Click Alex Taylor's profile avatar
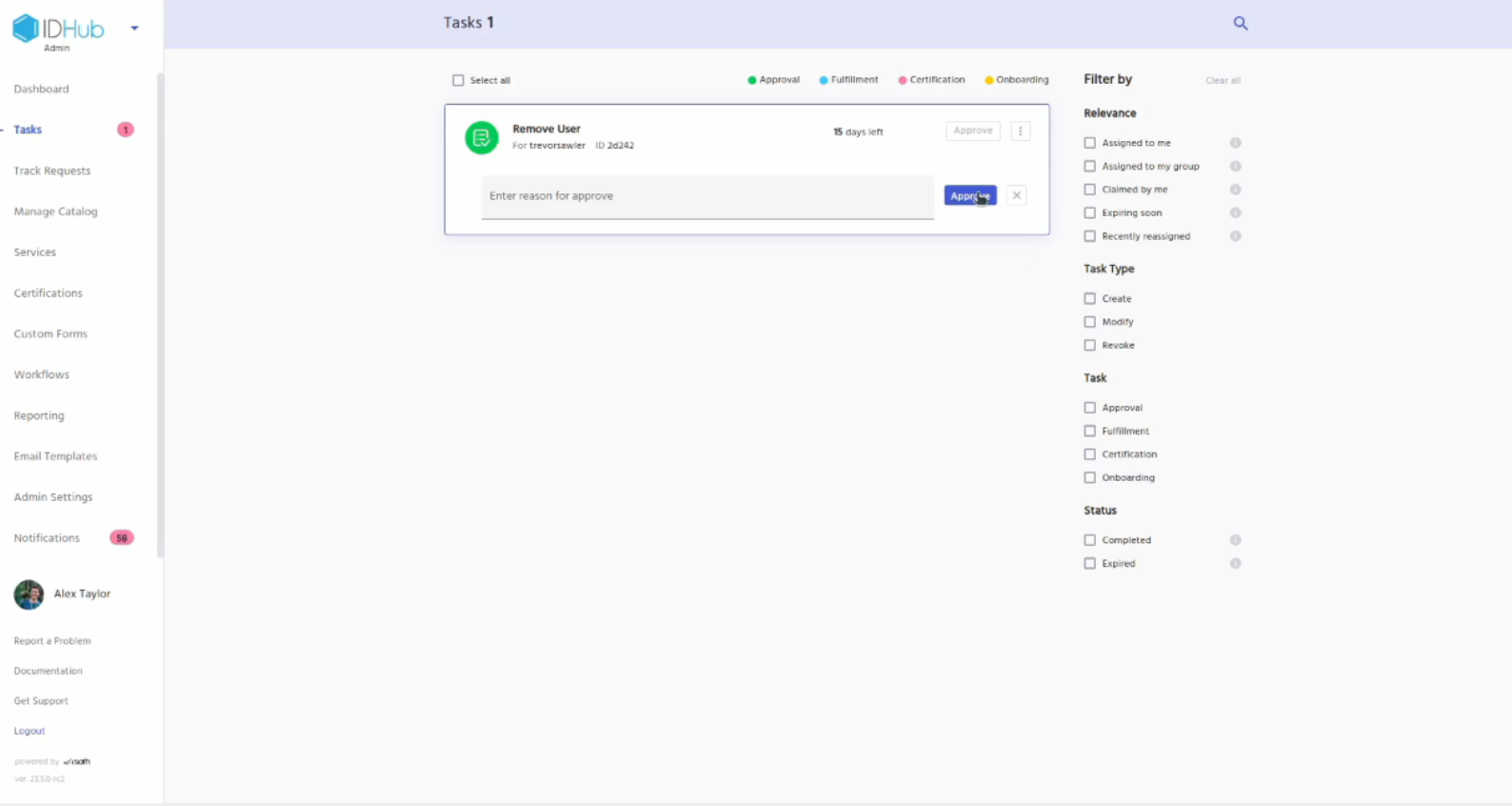 pos(29,594)
